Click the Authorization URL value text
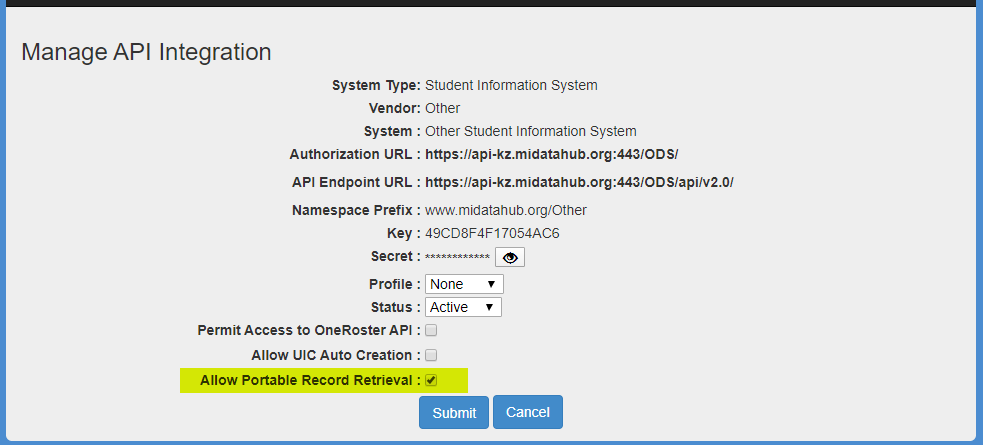 tap(552, 154)
